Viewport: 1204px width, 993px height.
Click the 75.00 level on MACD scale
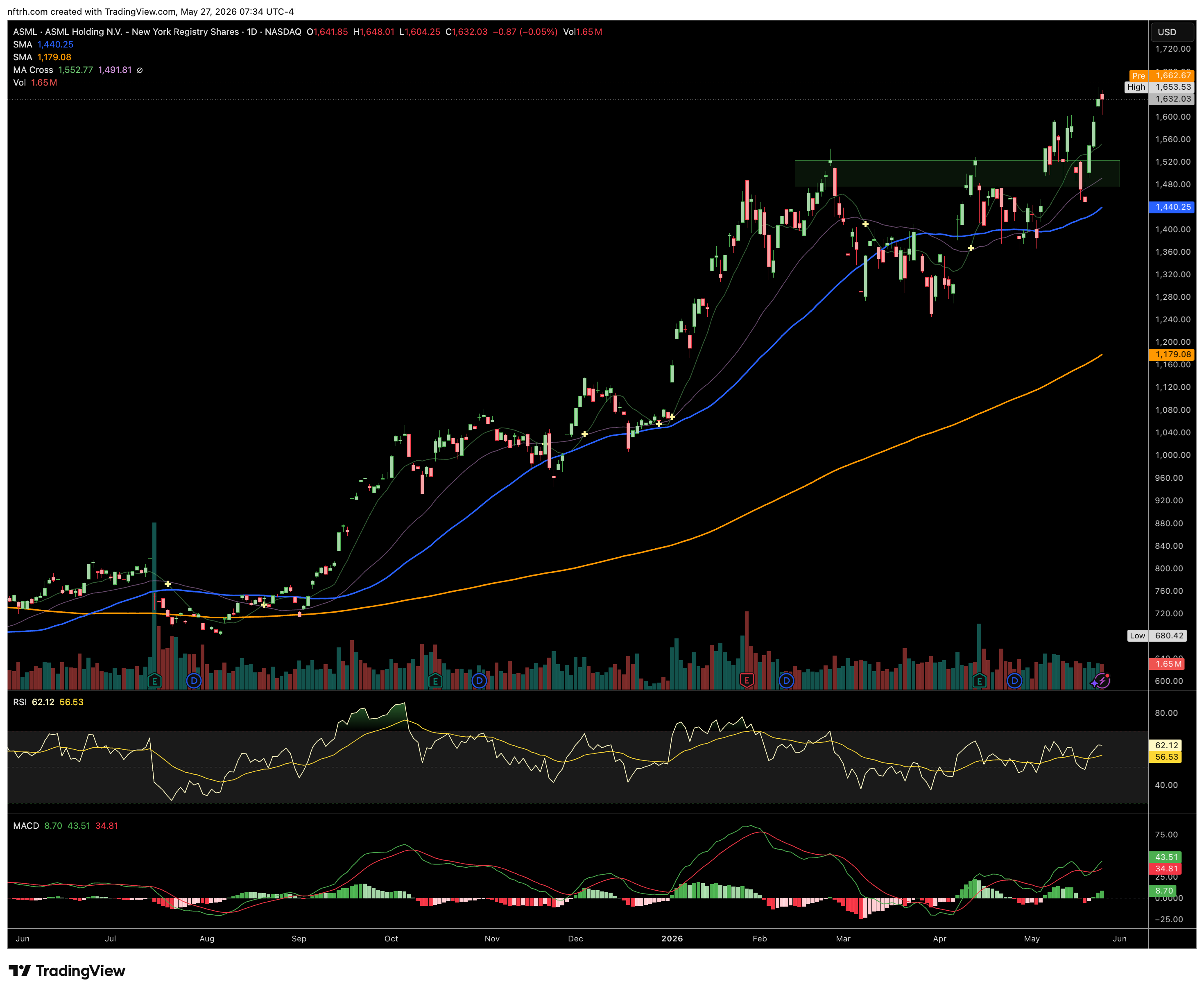1166,835
